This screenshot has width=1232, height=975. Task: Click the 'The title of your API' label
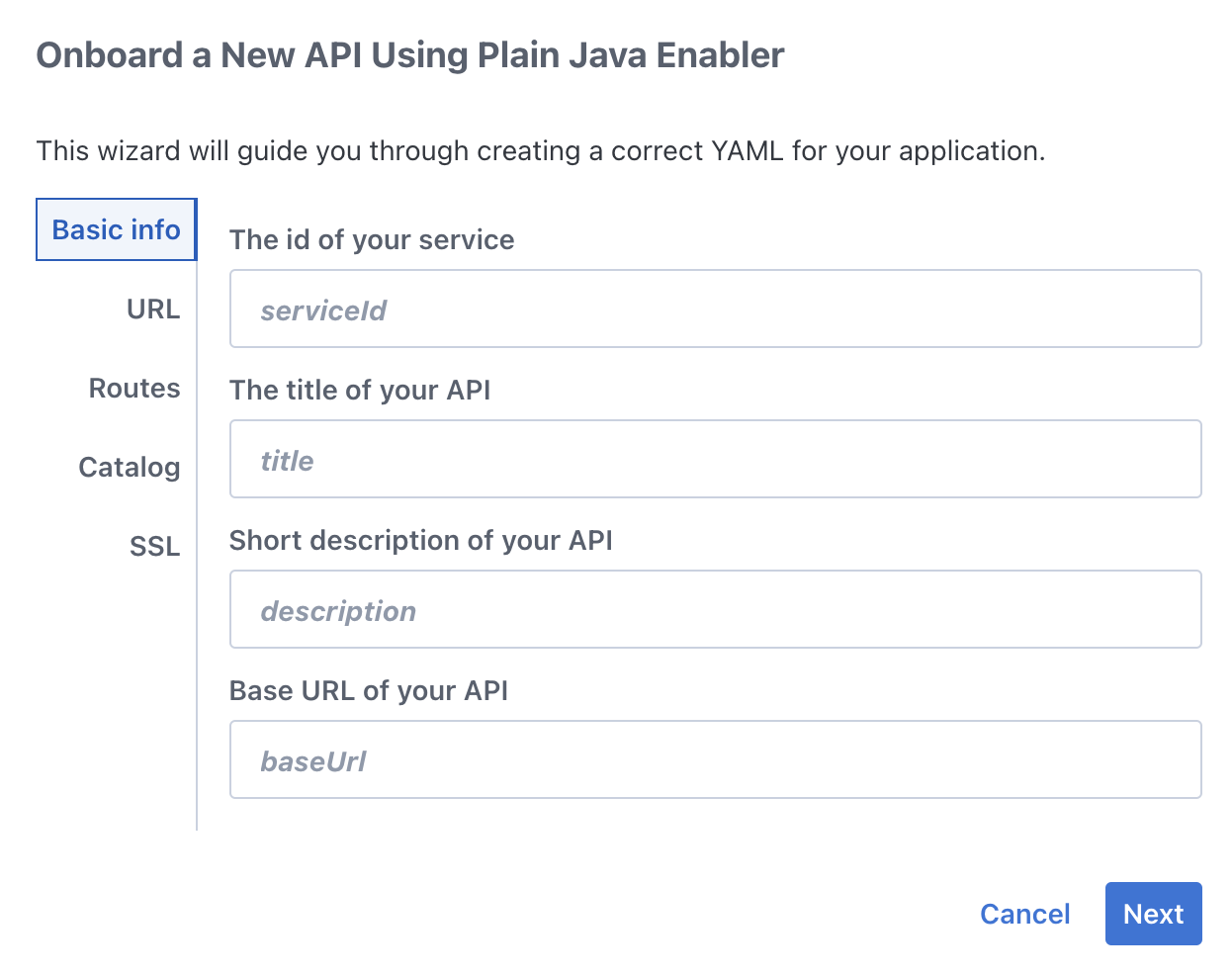click(360, 391)
